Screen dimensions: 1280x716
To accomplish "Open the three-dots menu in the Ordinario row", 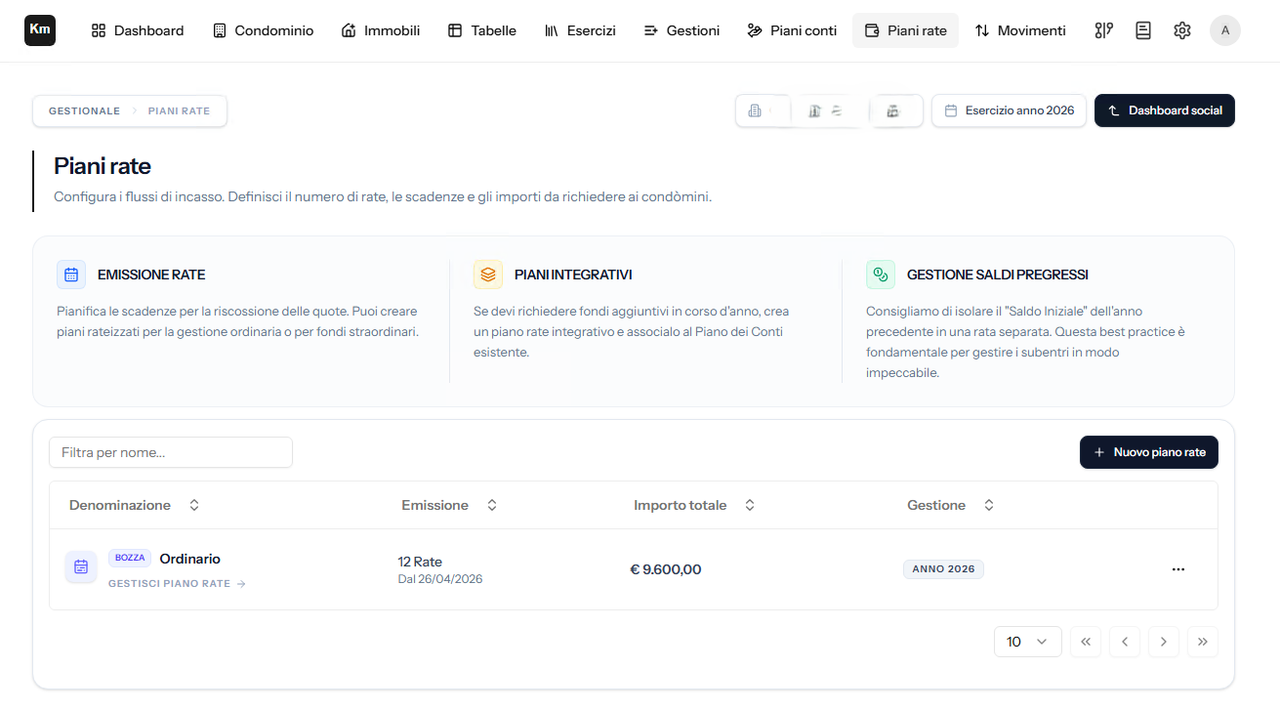I will [x=1178, y=569].
